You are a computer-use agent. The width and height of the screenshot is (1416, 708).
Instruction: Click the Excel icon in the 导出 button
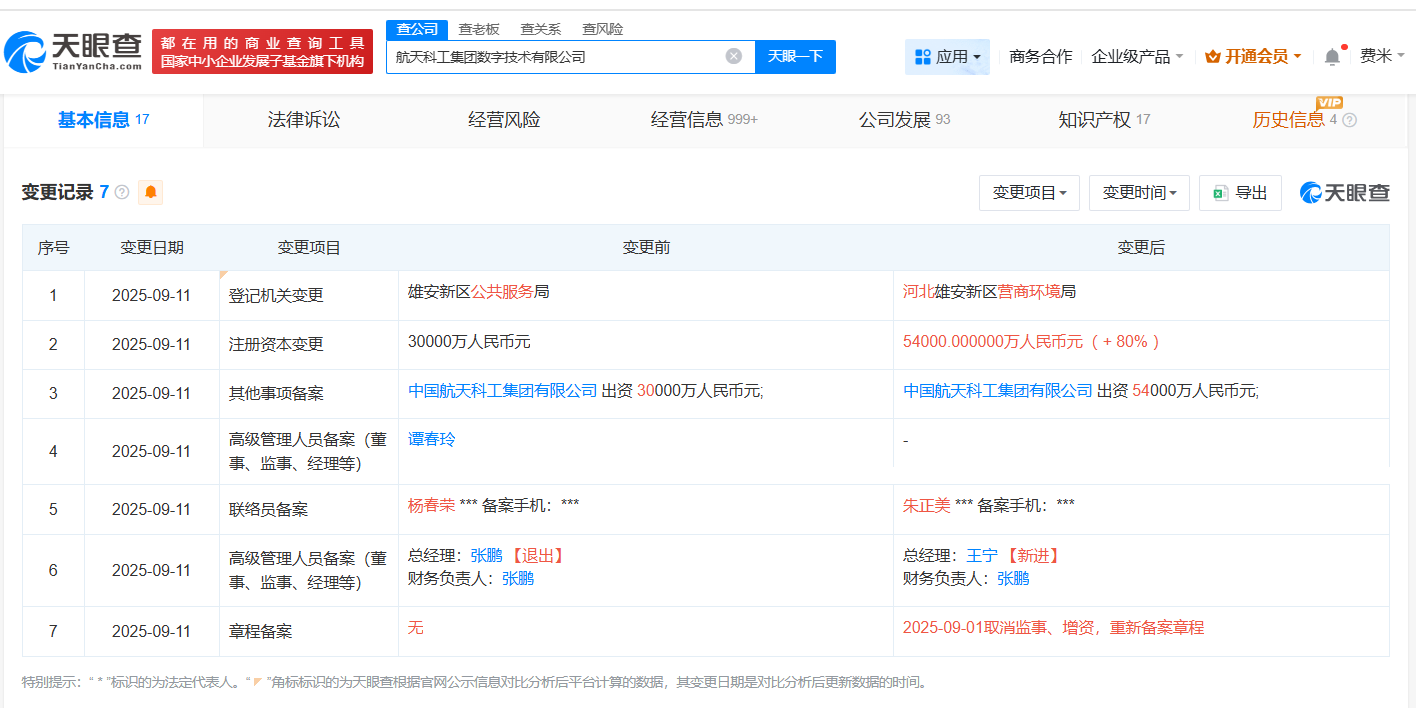pos(1217,192)
